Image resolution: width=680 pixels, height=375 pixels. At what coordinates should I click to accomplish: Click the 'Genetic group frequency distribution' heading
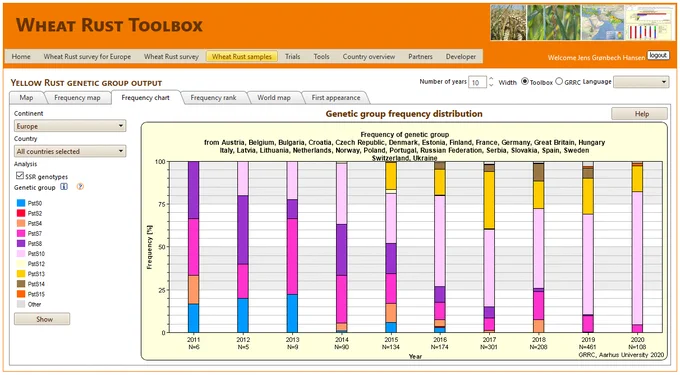click(x=404, y=114)
